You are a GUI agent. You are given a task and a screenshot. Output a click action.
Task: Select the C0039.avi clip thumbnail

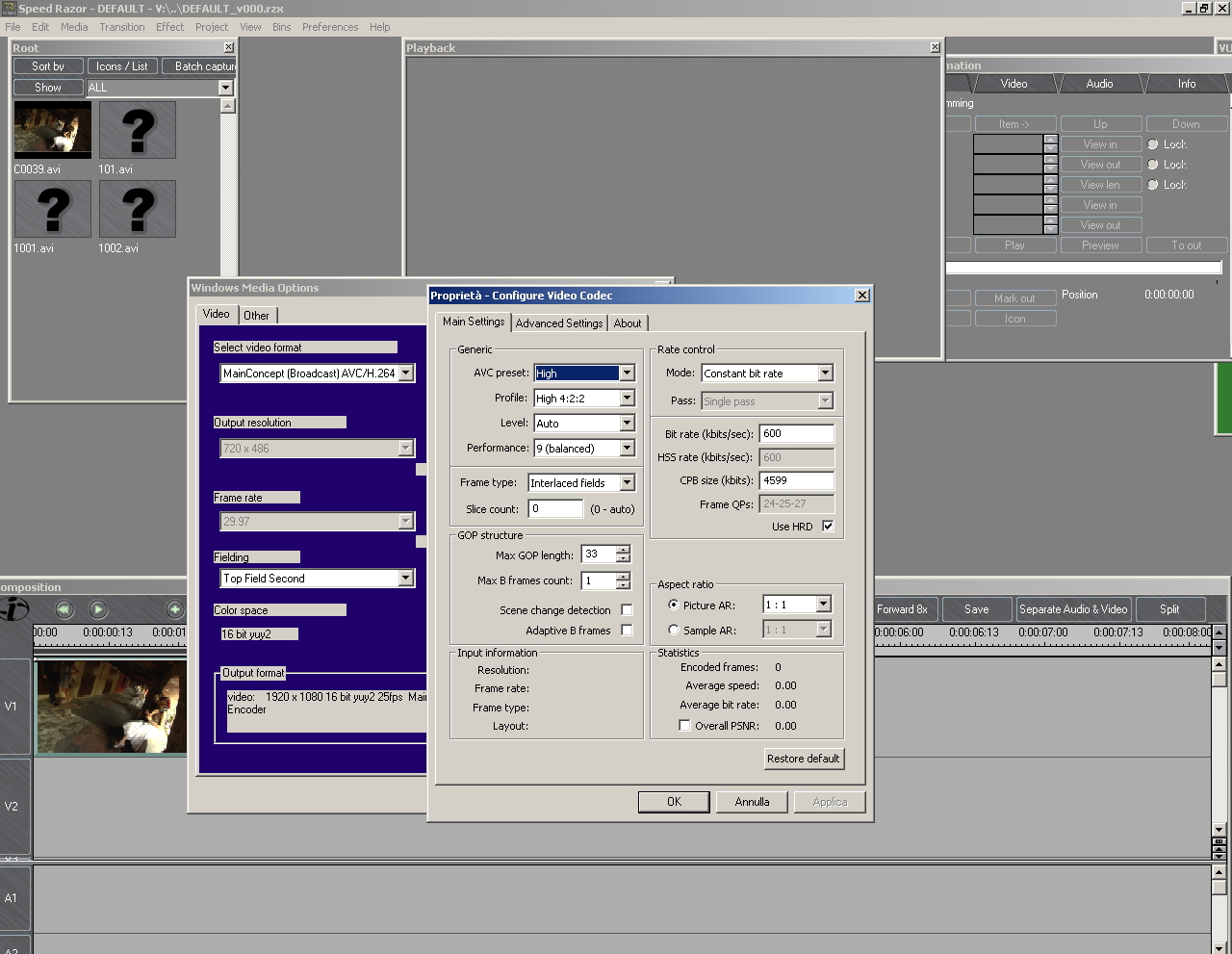click(52, 130)
